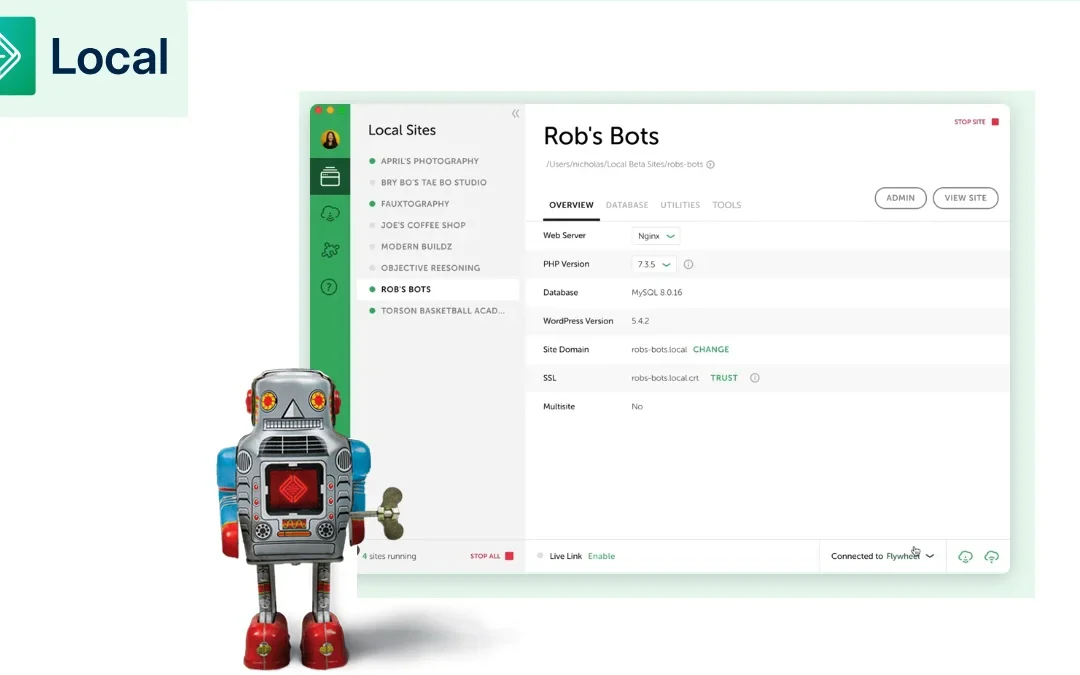Select Joe's Coffee Shop in site list
Image resolution: width=1080 pixels, height=675 pixels.
tap(423, 225)
